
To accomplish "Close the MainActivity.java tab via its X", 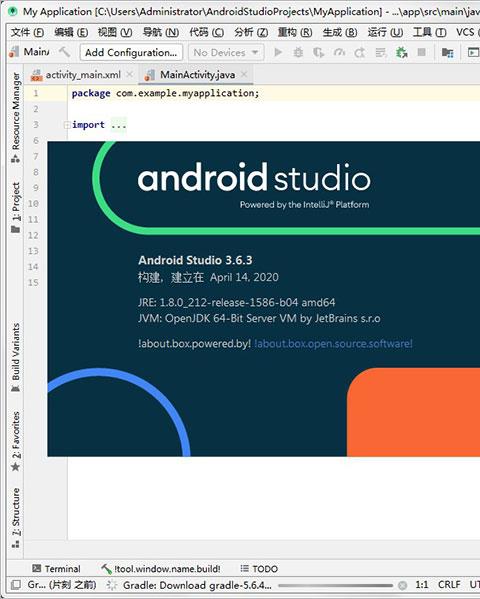I will 244,74.
